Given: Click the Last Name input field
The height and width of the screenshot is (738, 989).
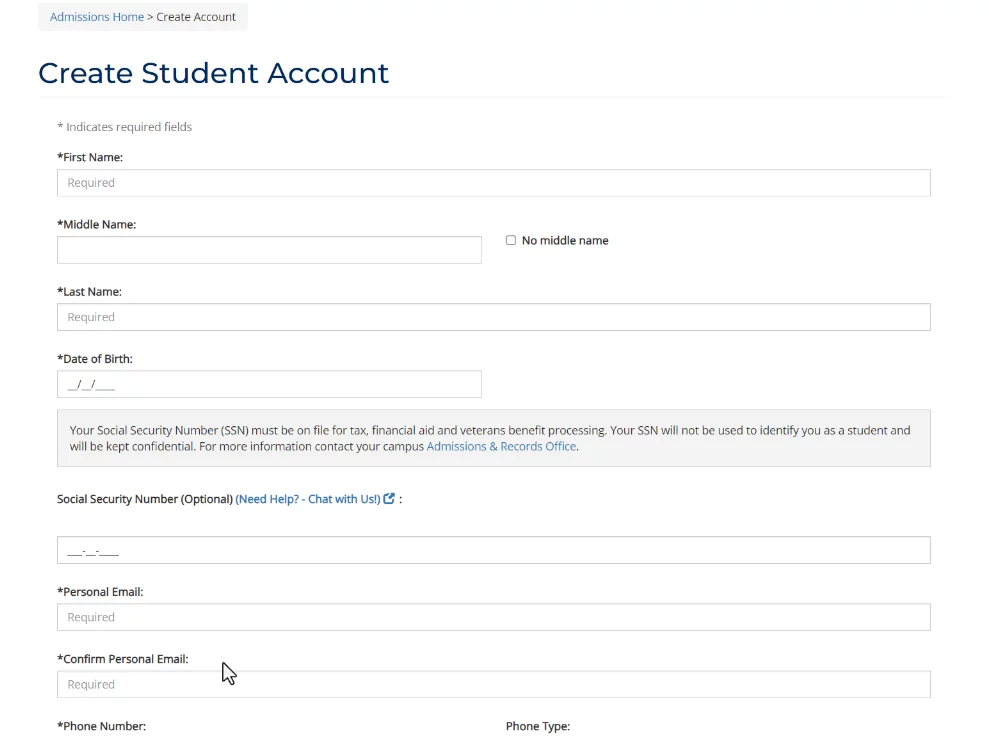Looking at the screenshot, I should pyautogui.click(x=493, y=316).
